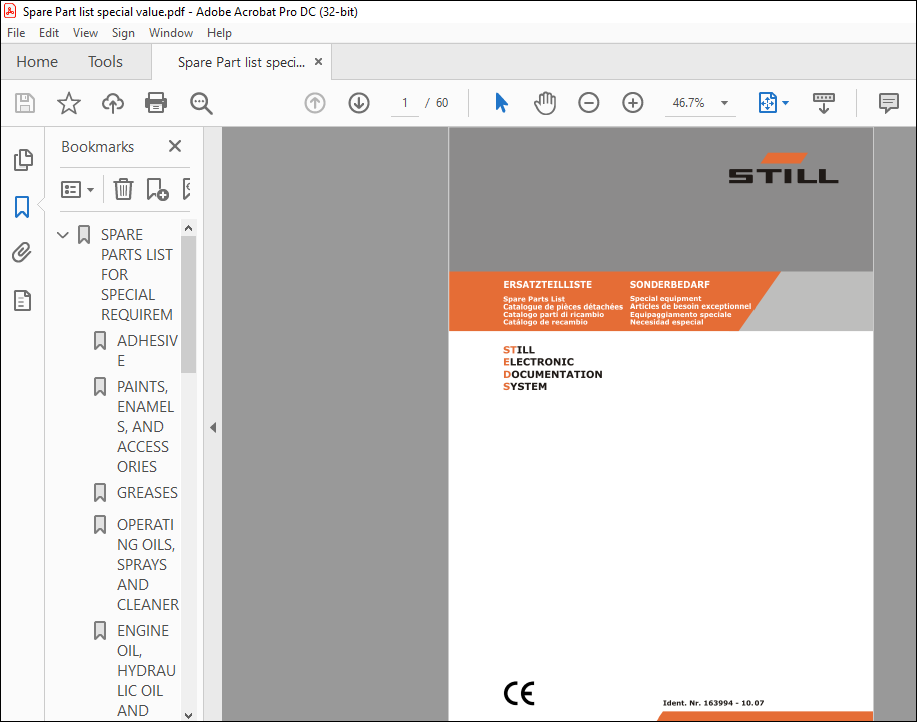Screen dimensions: 917x722
Task: Open fit page options dropdown arrow
Action: pyautogui.click(x=785, y=103)
